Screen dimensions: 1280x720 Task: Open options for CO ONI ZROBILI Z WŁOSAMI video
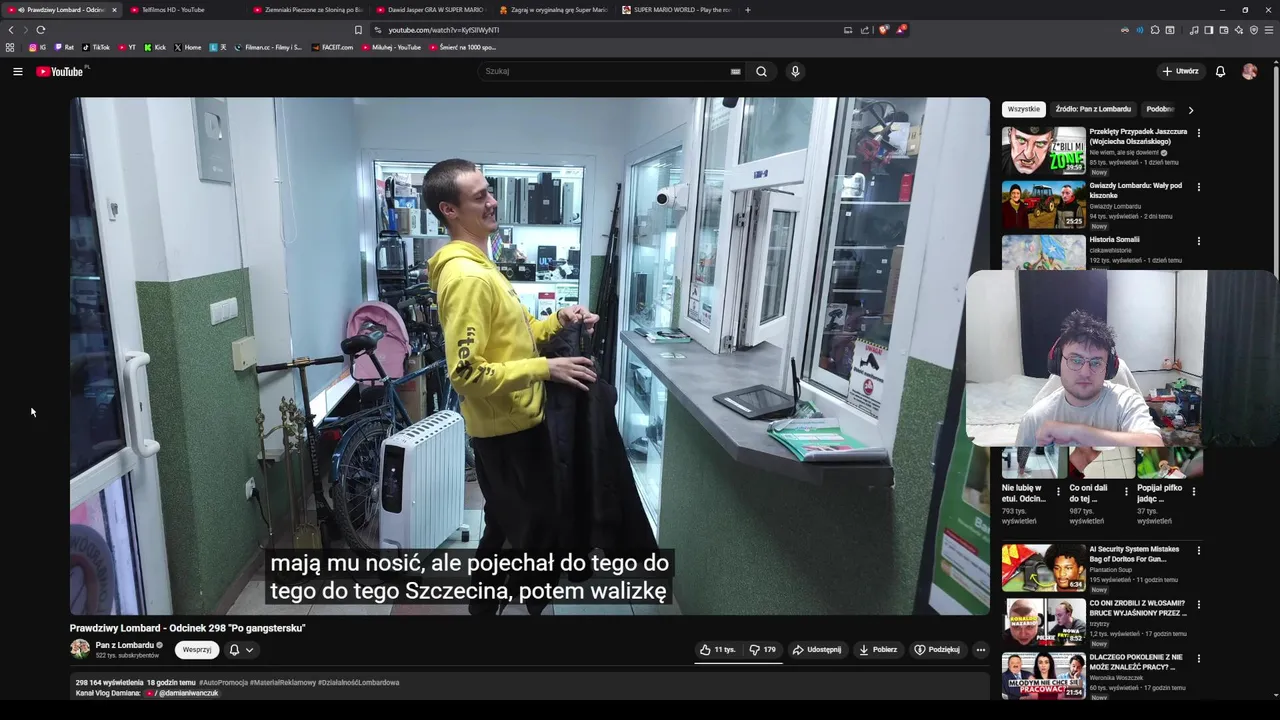pos(1199,604)
